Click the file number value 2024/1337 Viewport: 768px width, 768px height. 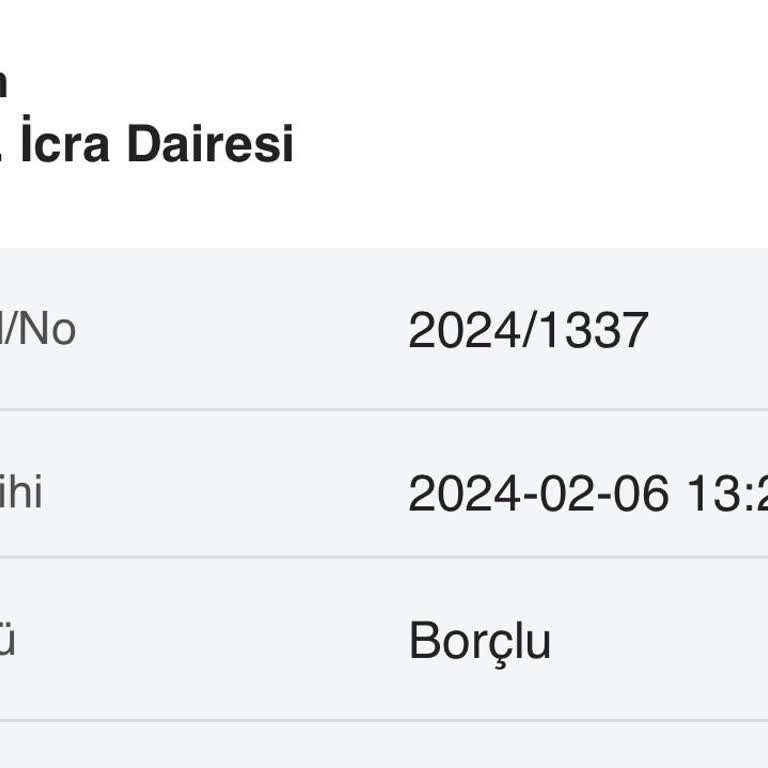tap(528, 330)
